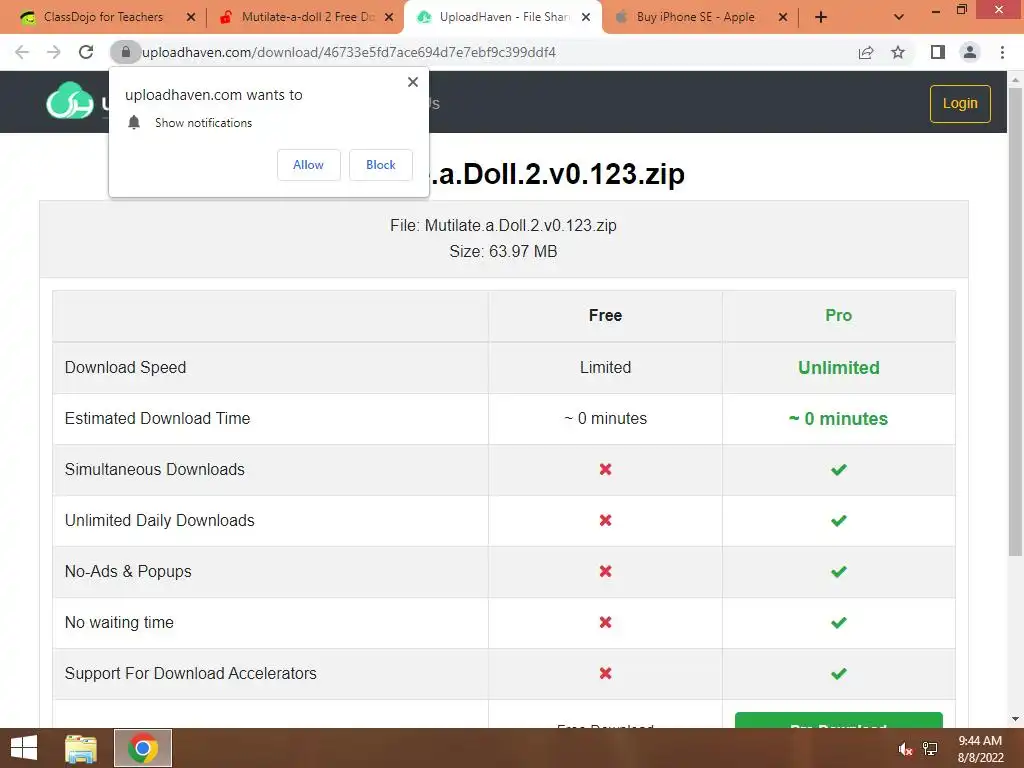Click the Limited download speed cell
This screenshot has width=1024, height=768.
pyautogui.click(x=605, y=368)
